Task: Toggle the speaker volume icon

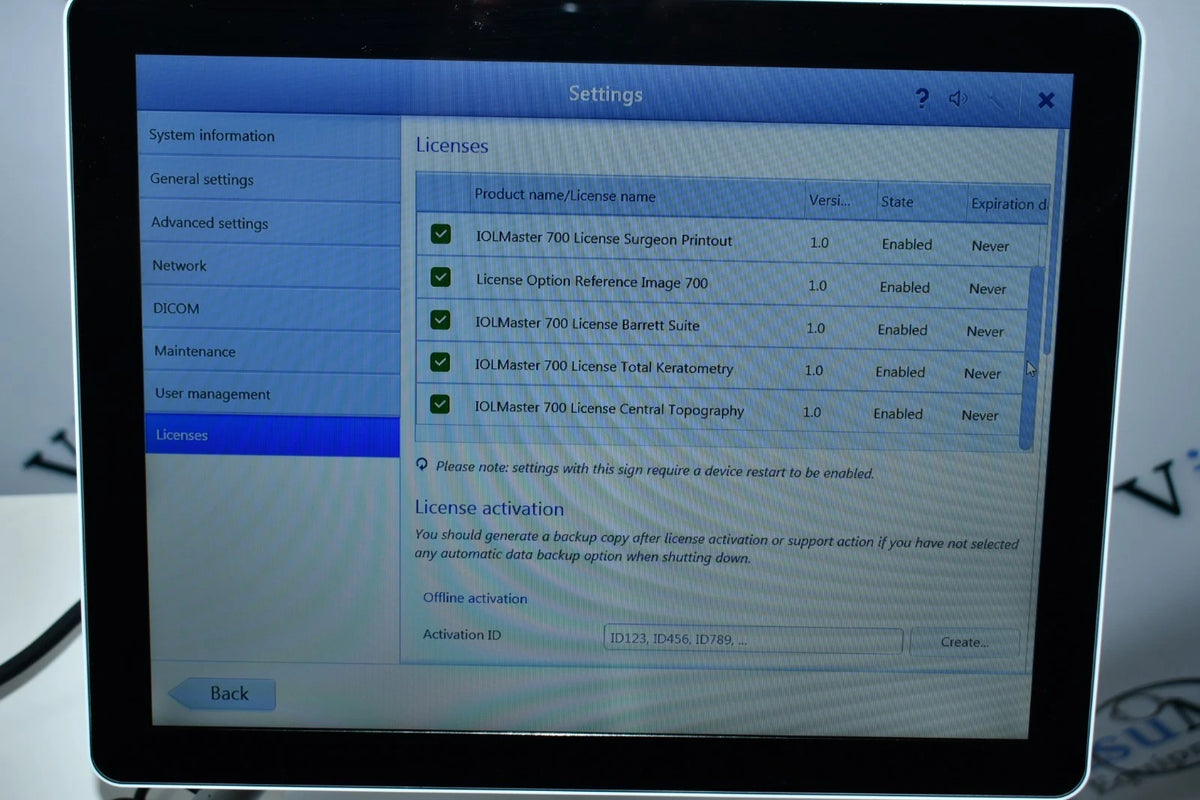Action: [x=959, y=98]
